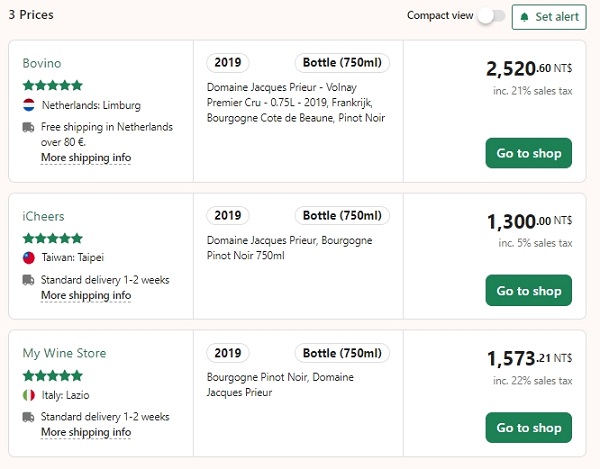Click the 'inc. 21% sales tax' text
The image size is (600, 469).
(533, 91)
